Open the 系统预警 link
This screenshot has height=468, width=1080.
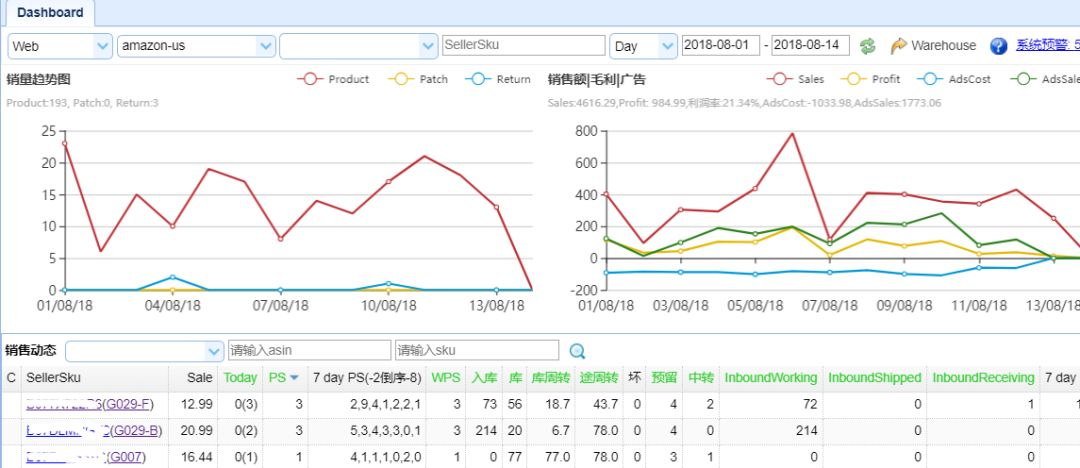click(x=1048, y=46)
